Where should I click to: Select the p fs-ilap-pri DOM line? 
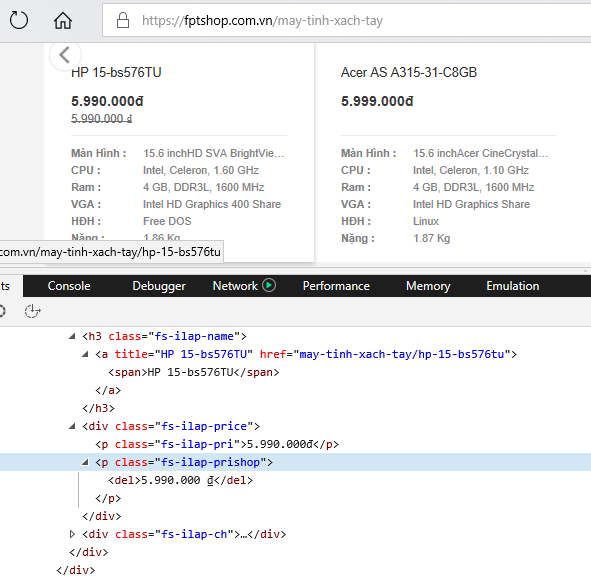point(217,444)
